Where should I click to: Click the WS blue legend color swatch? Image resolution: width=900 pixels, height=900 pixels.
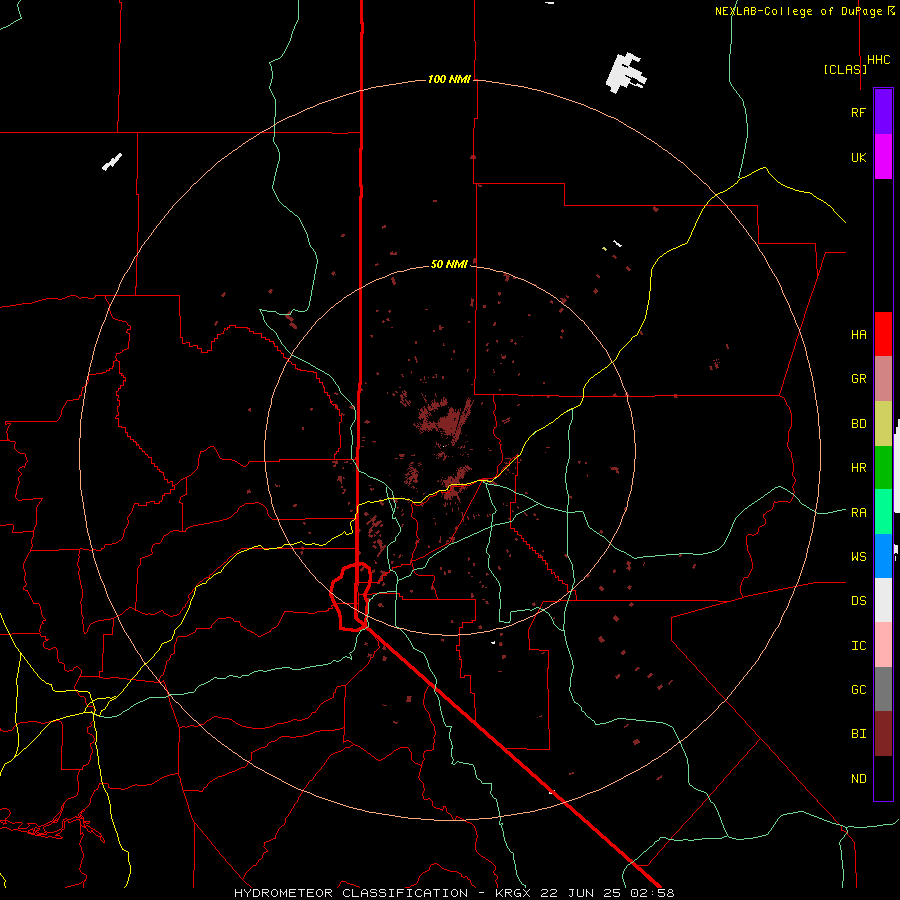pyautogui.click(x=883, y=556)
